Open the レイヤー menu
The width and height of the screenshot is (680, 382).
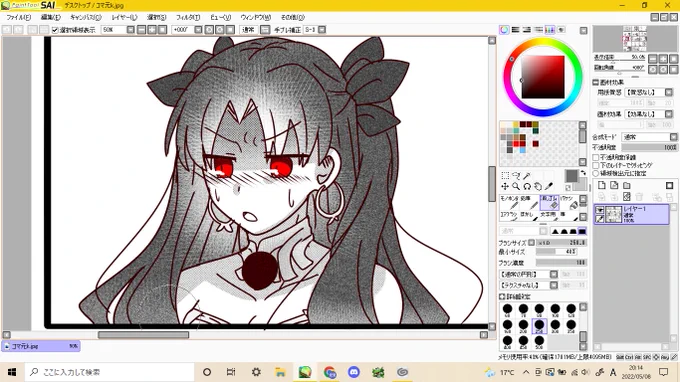tap(124, 17)
